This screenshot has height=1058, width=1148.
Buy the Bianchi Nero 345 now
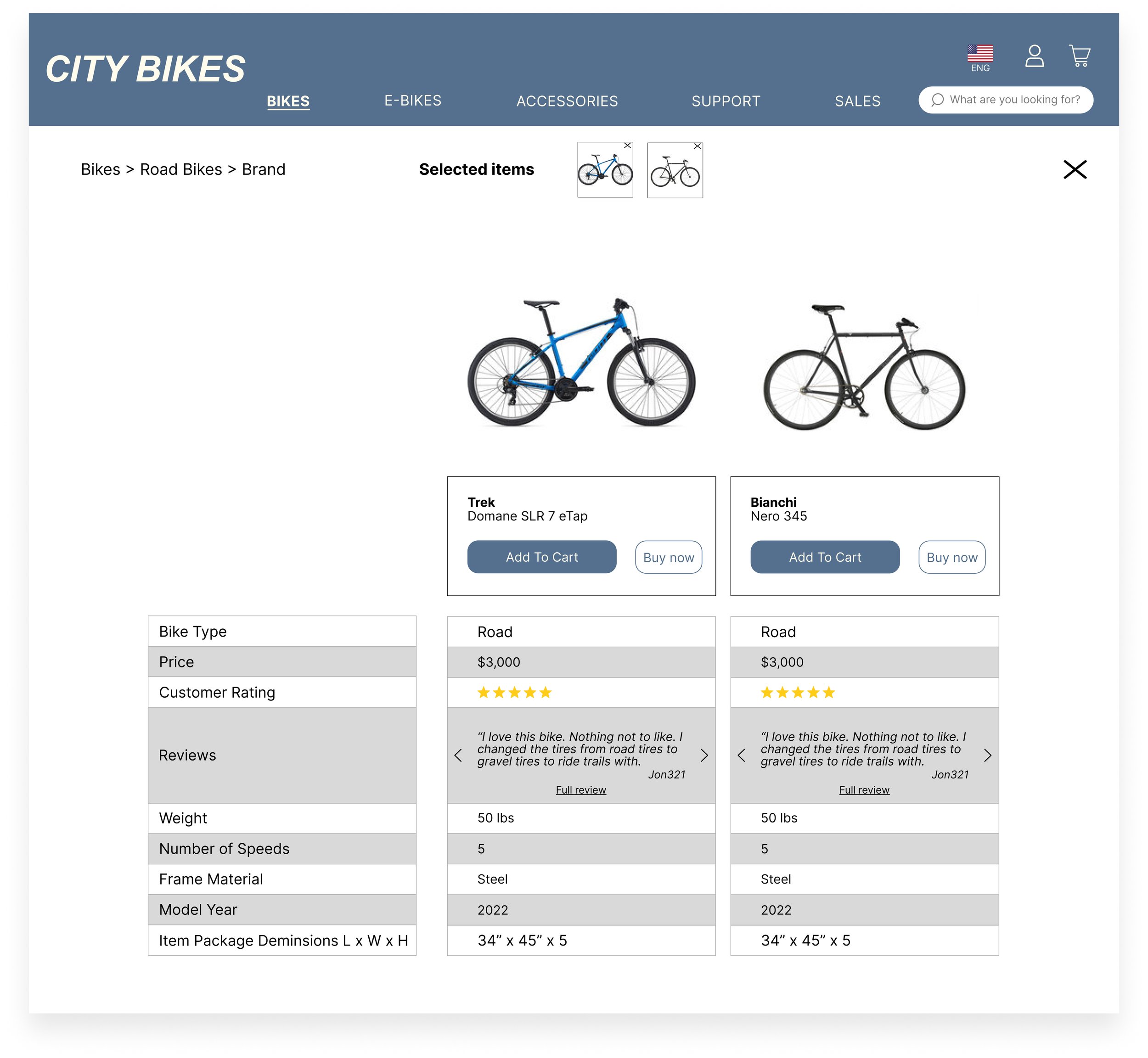click(952, 557)
